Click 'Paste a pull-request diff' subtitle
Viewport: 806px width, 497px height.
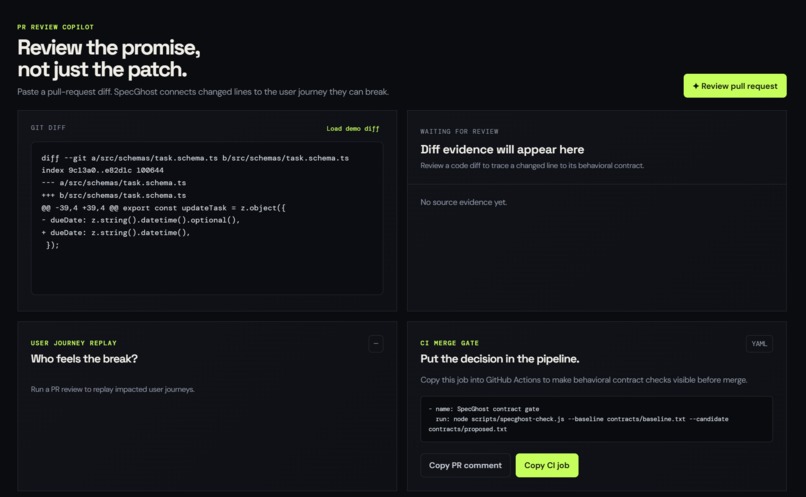tap(203, 91)
